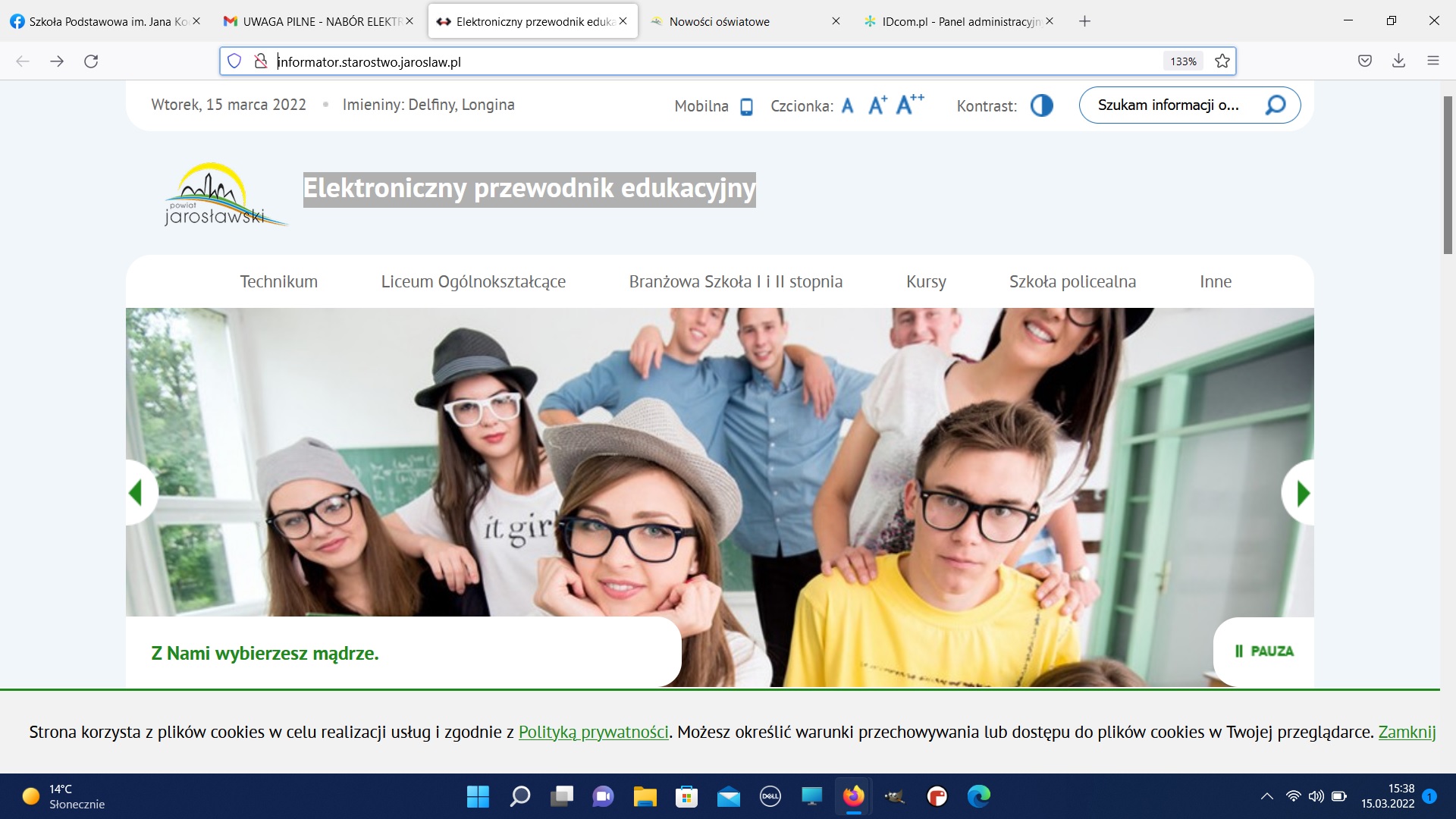Go to next slide with right arrow
Viewport: 1456px width, 819px height.
click(x=1302, y=494)
